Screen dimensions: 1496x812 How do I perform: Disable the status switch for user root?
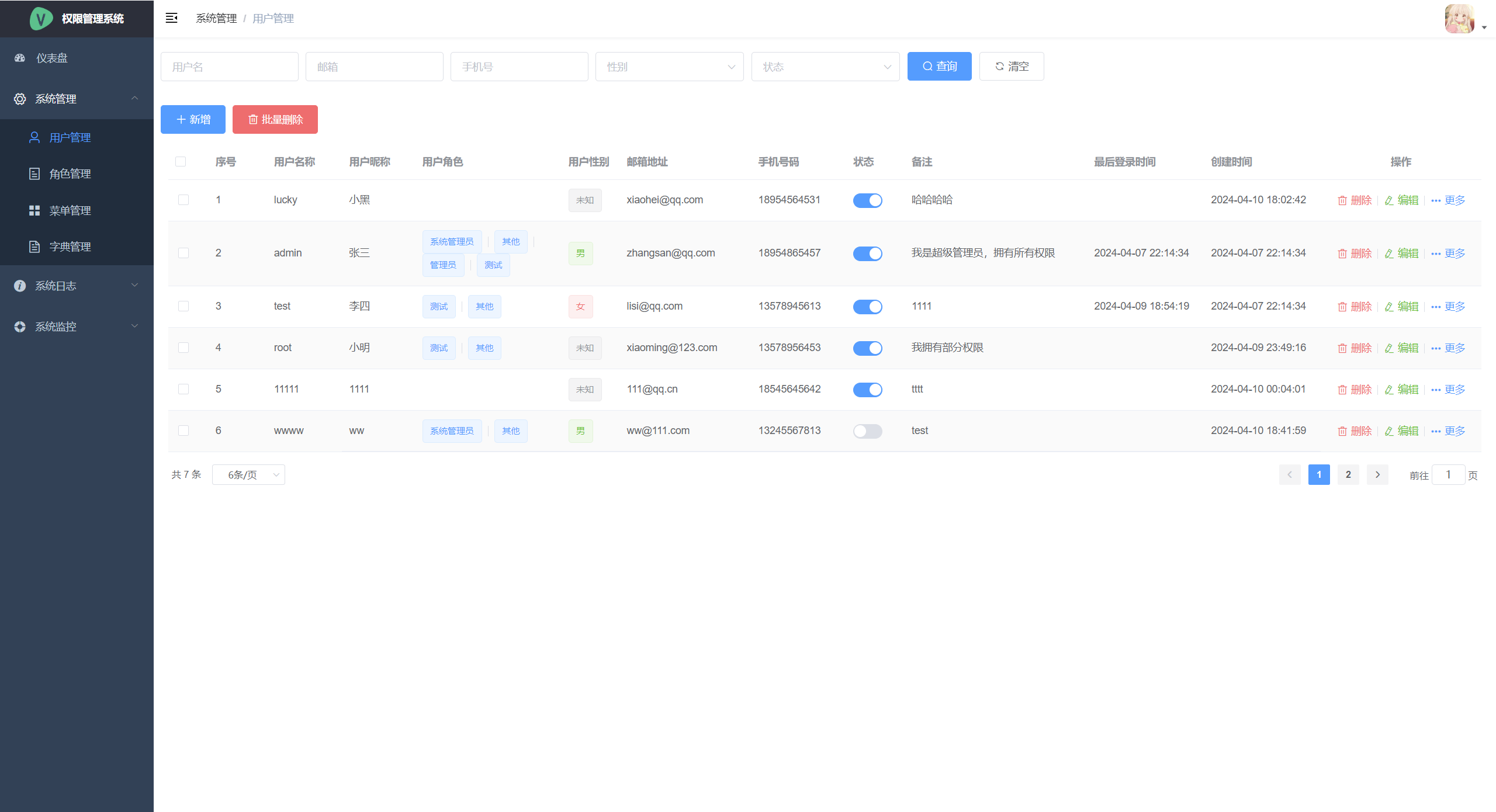click(867, 348)
